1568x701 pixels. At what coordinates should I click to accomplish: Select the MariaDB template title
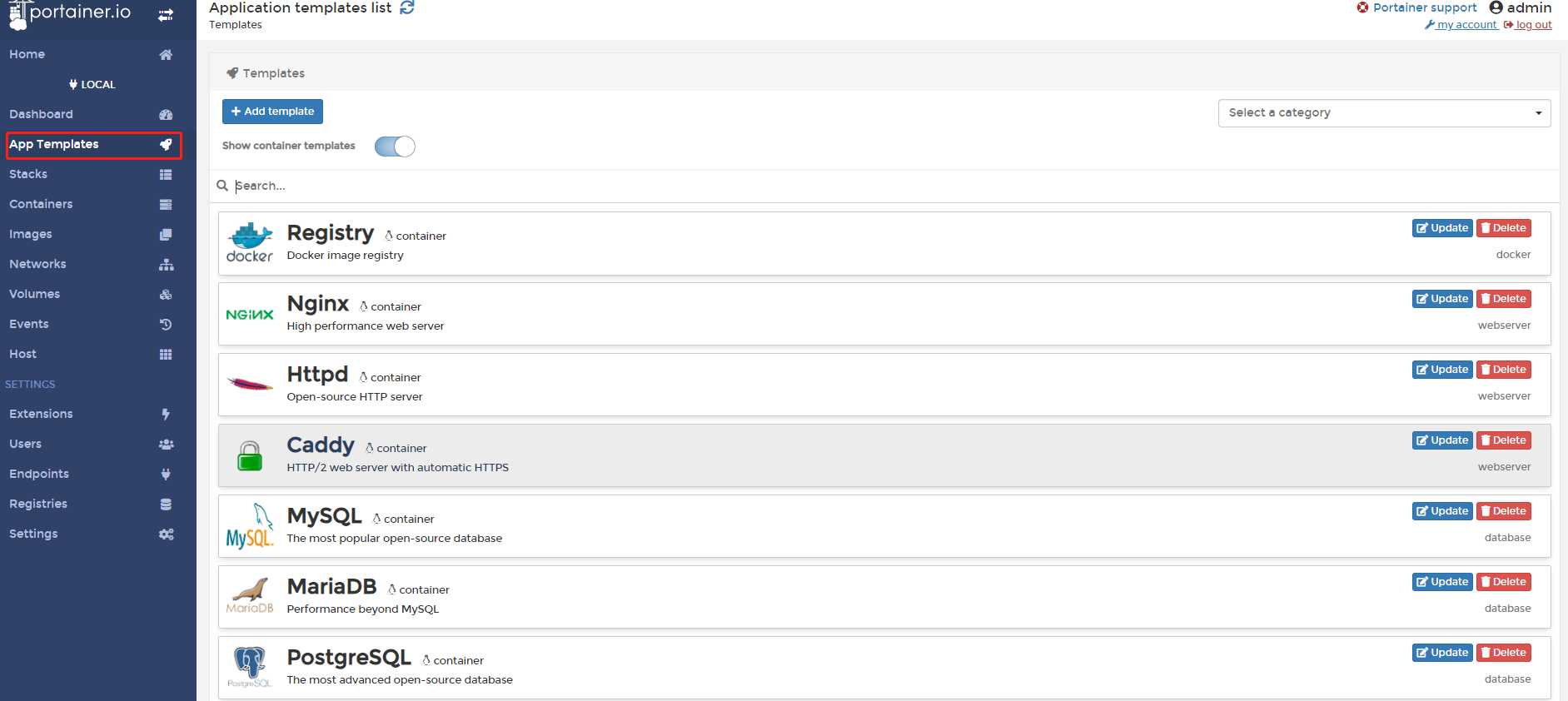(x=332, y=587)
